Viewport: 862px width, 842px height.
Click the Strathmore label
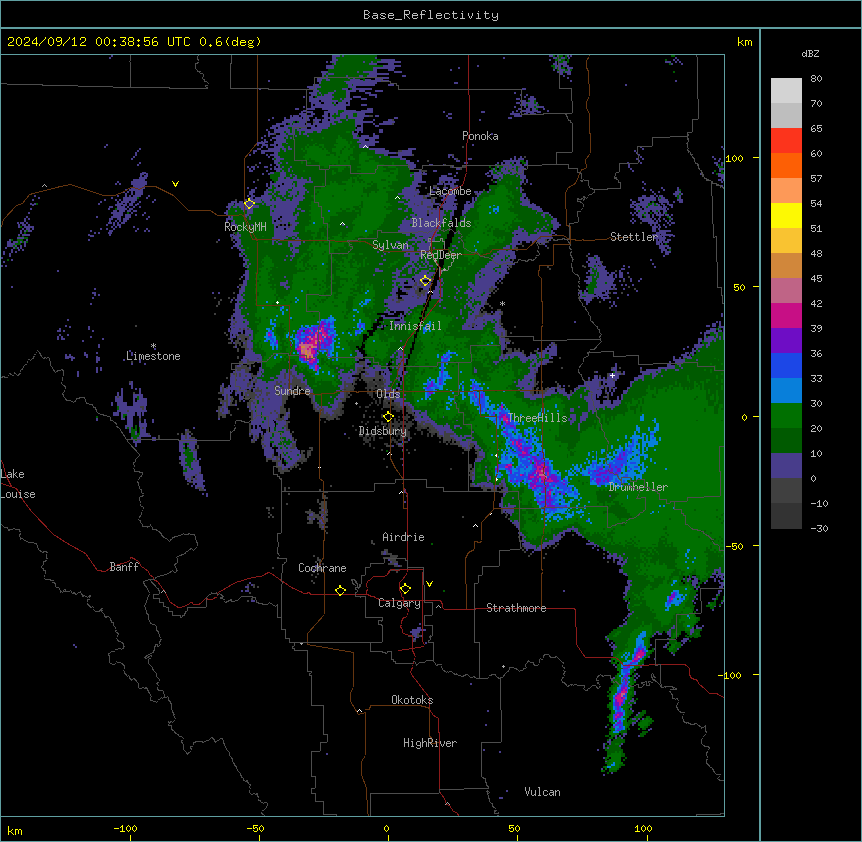[516, 608]
